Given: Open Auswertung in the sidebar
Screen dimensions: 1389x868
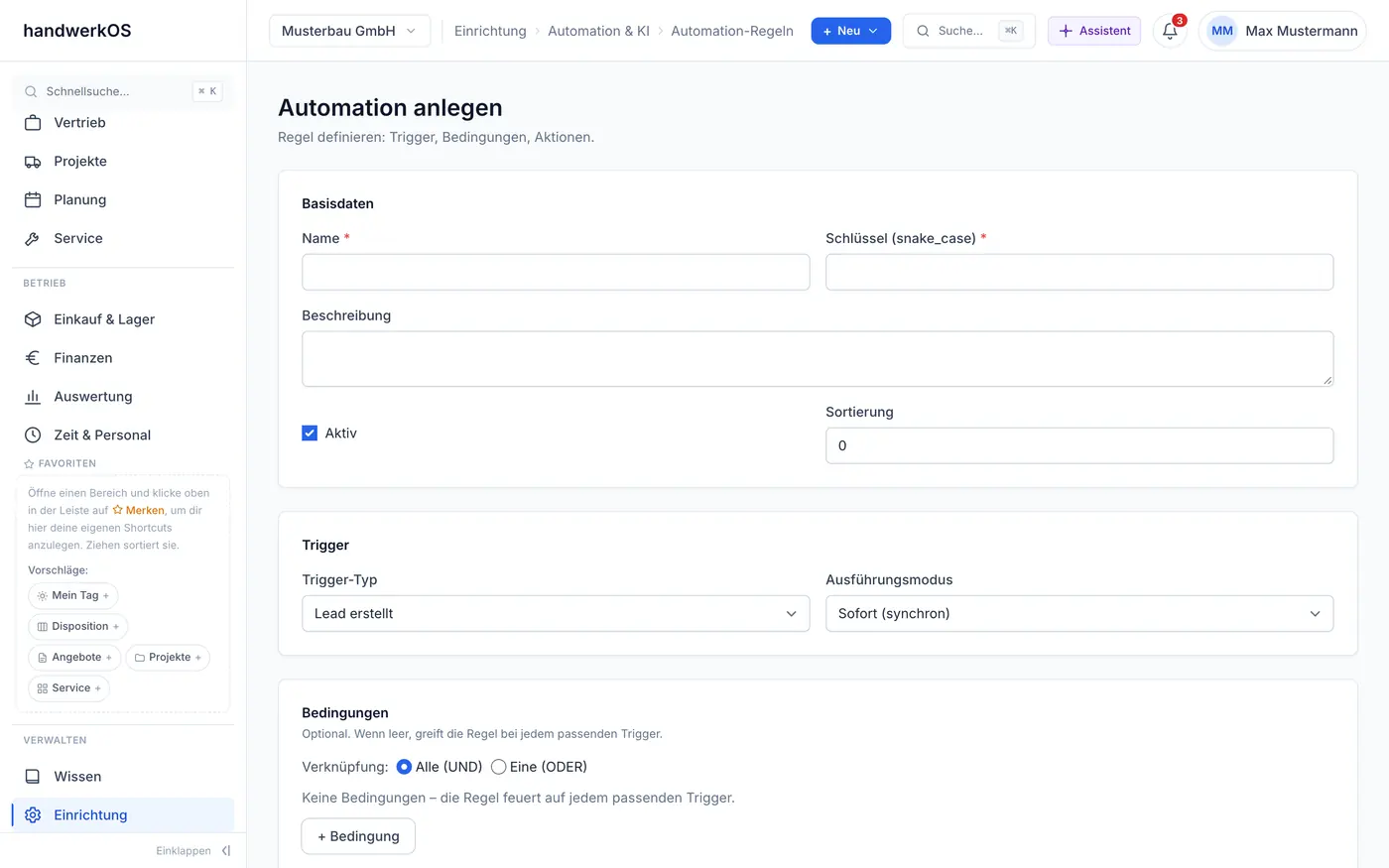Looking at the screenshot, I should click(x=123, y=397).
